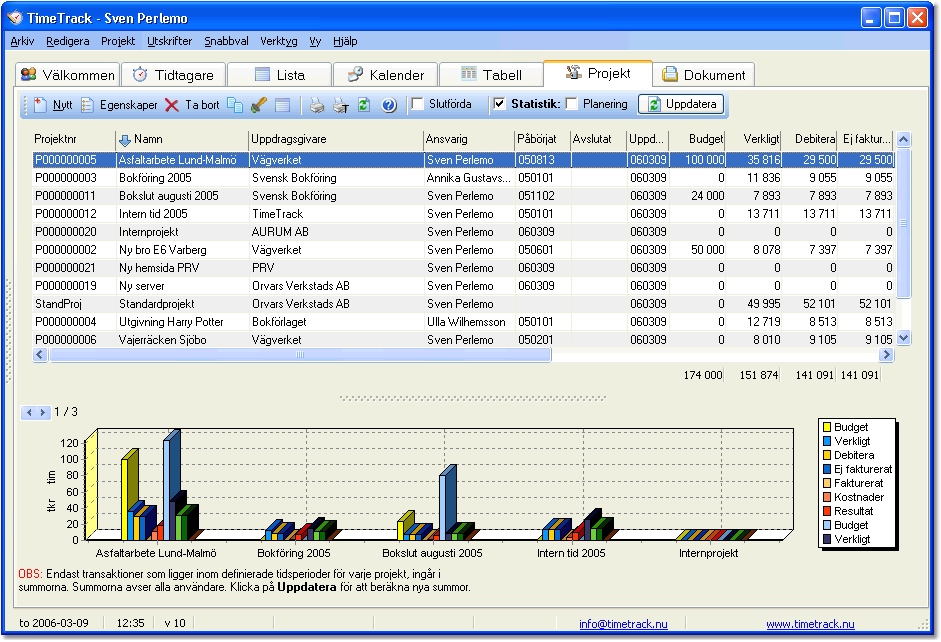Click the printer icon with T mark
941x642 pixels.
coord(341,105)
